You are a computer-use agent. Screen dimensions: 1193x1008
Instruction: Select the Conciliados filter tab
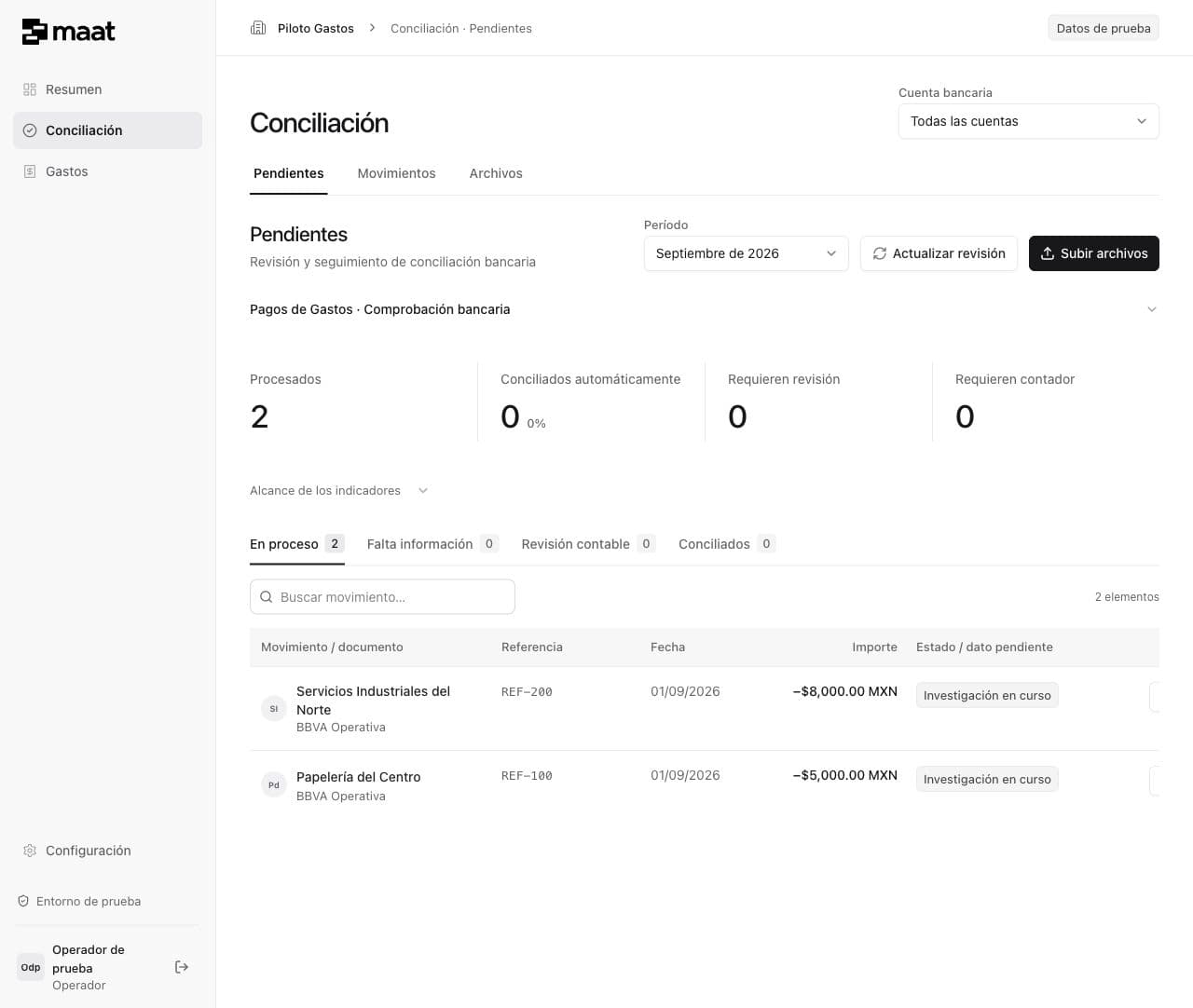727,544
